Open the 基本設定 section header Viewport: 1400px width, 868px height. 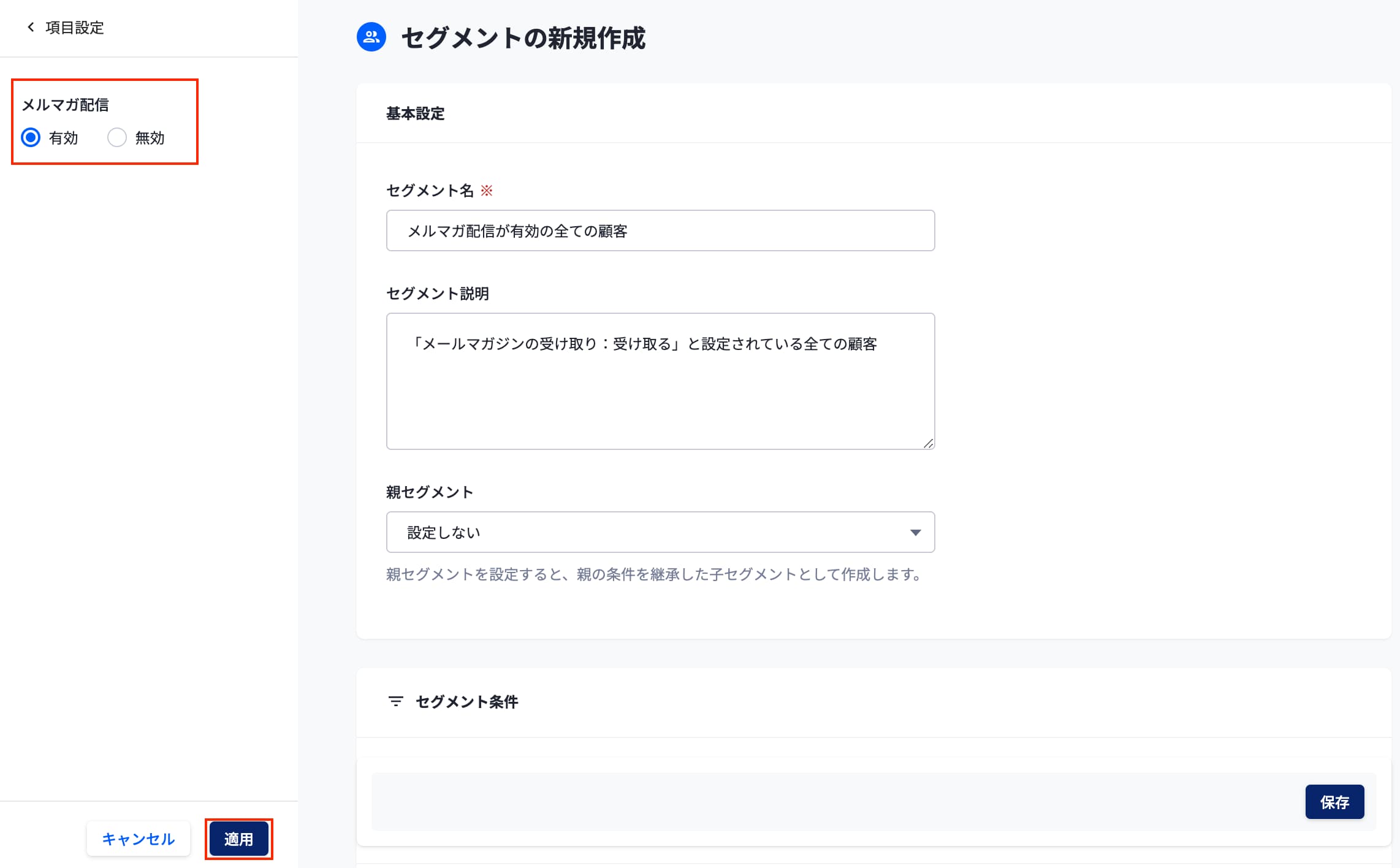click(x=415, y=113)
